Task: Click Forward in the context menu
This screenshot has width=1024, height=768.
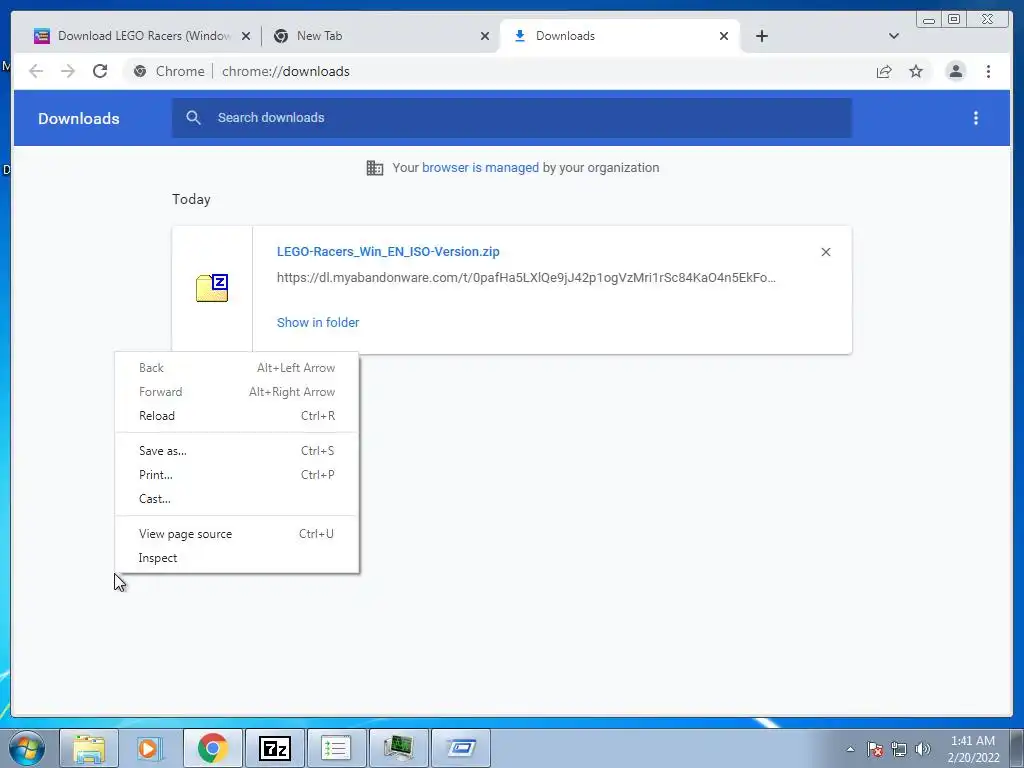Action: pos(237,392)
